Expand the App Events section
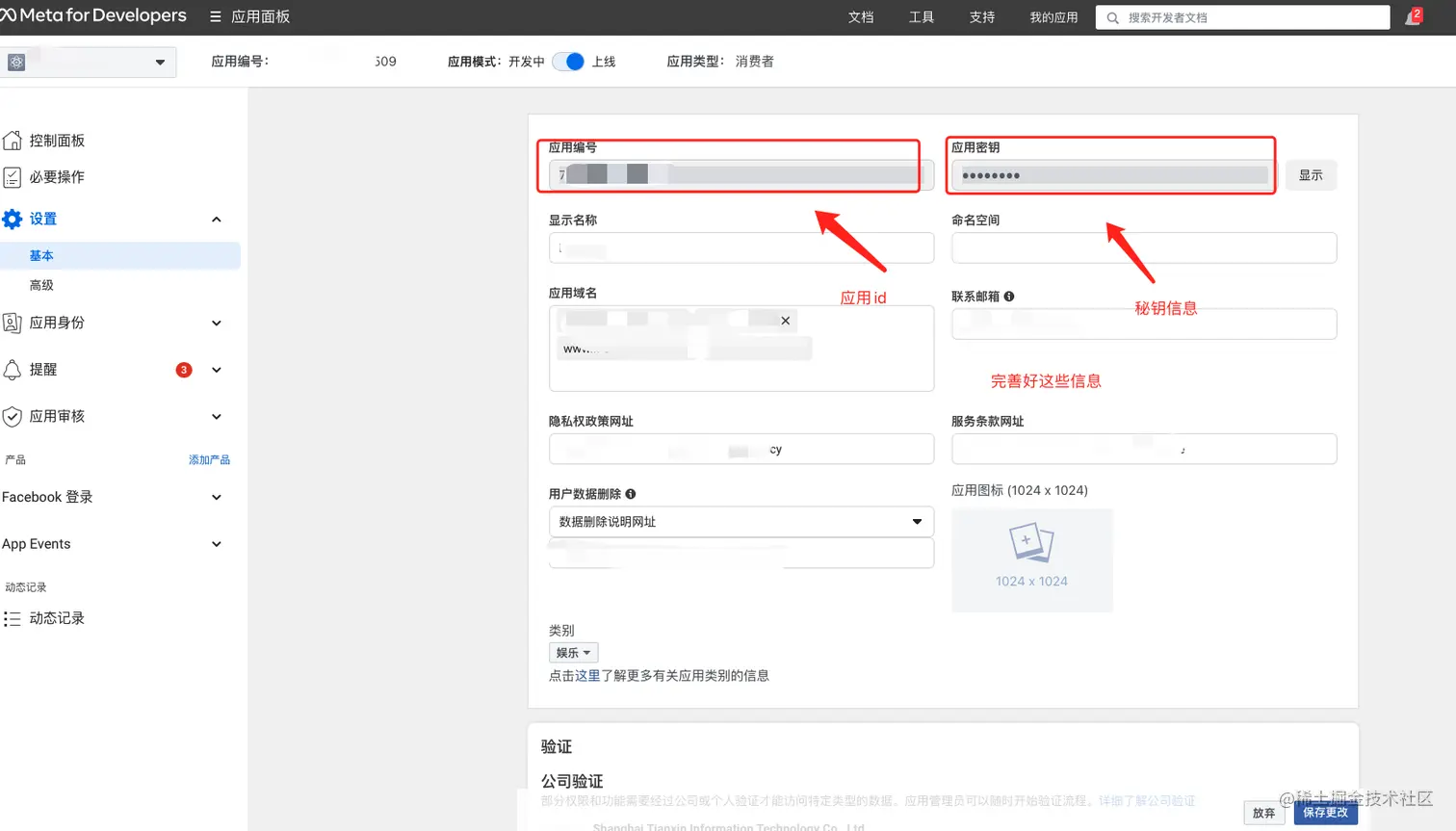 pos(217,544)
